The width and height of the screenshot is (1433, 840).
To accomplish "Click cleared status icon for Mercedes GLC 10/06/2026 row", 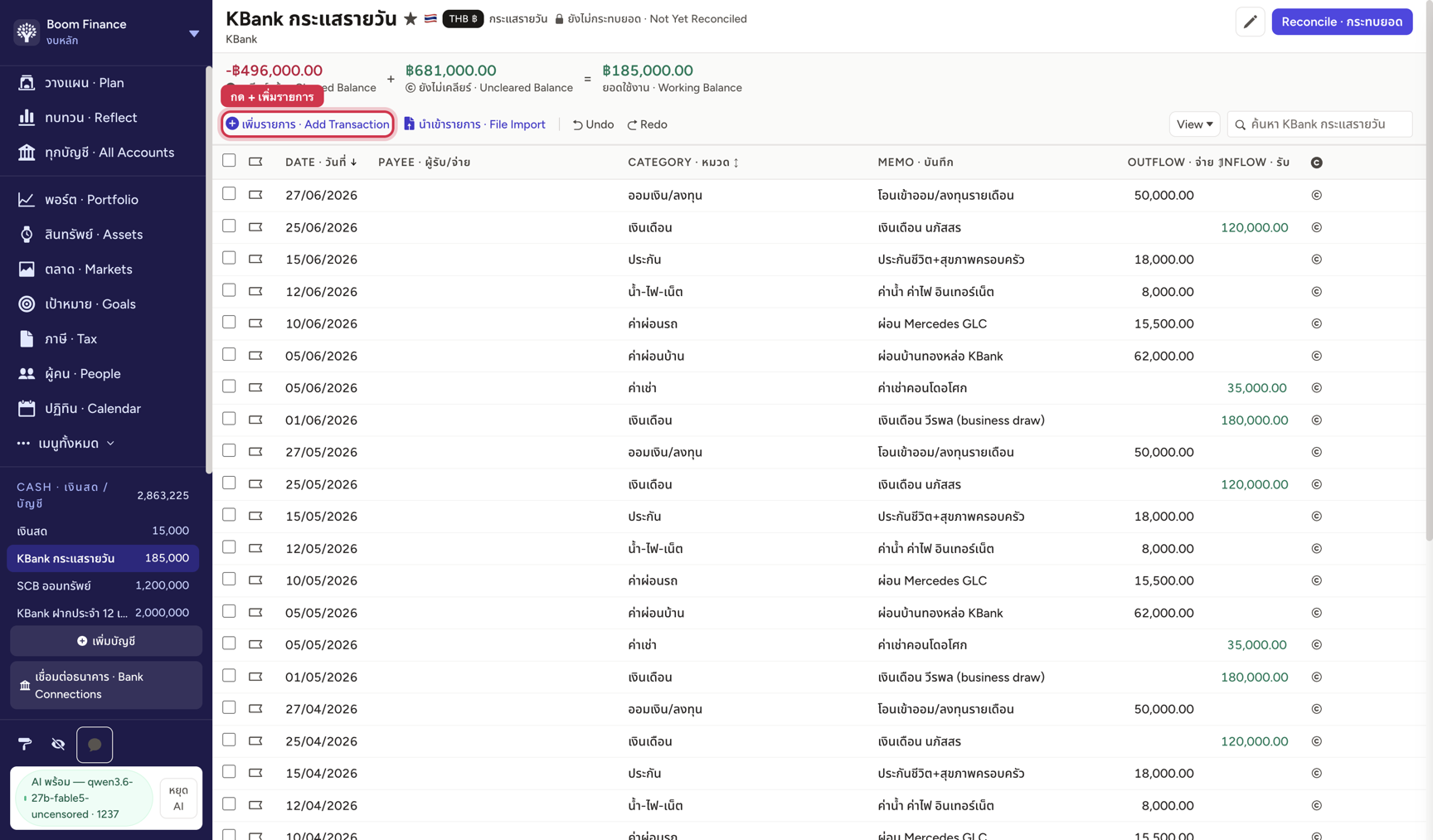I will pyautogui.click(x=1316, y=323).
